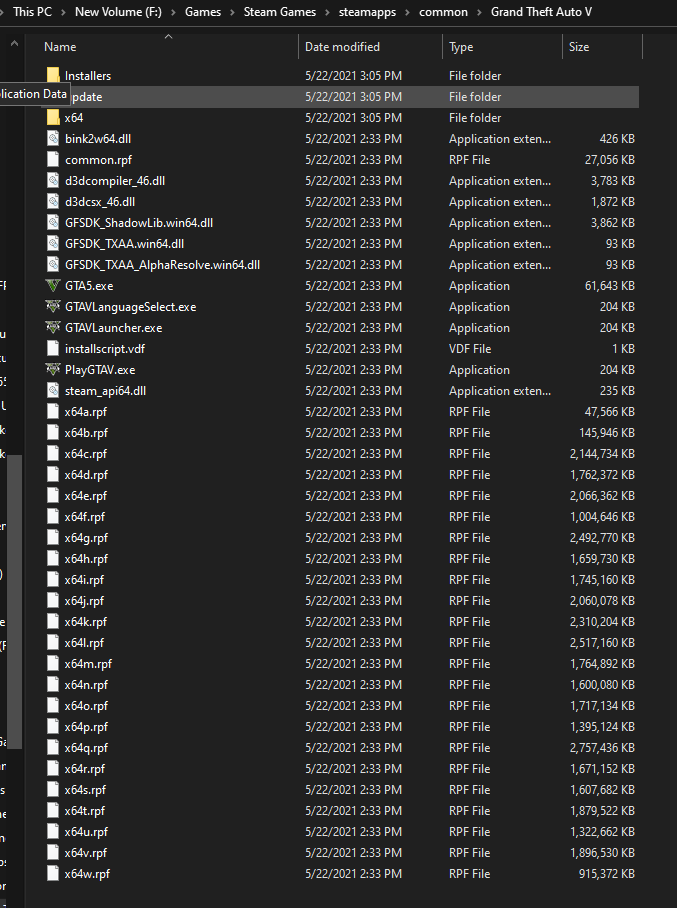Select the file named x64s.rpf
The height and width of the screenshot is (908, 677).
coord(85,790)
